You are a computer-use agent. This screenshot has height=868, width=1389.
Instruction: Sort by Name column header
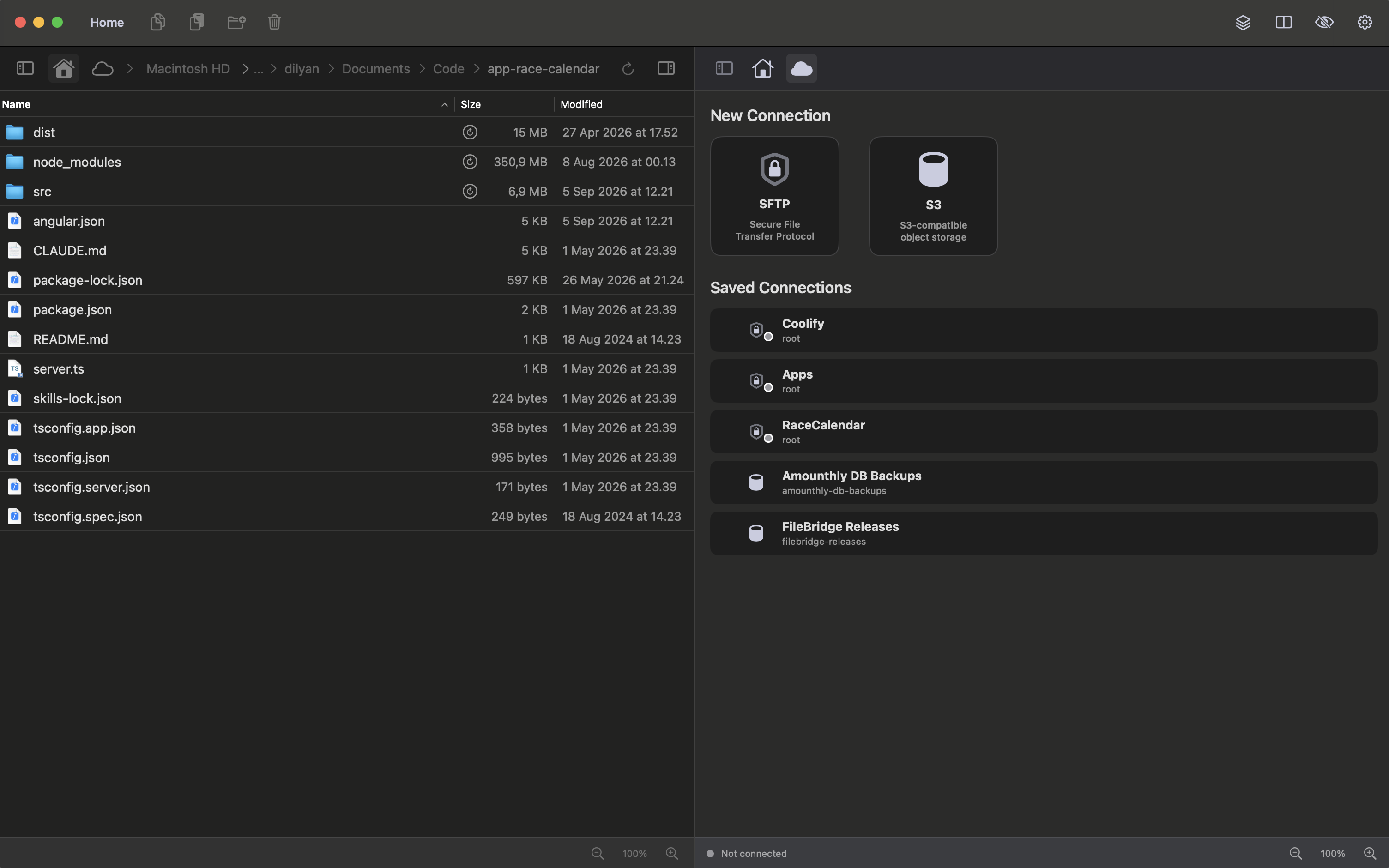click(226, 104)
